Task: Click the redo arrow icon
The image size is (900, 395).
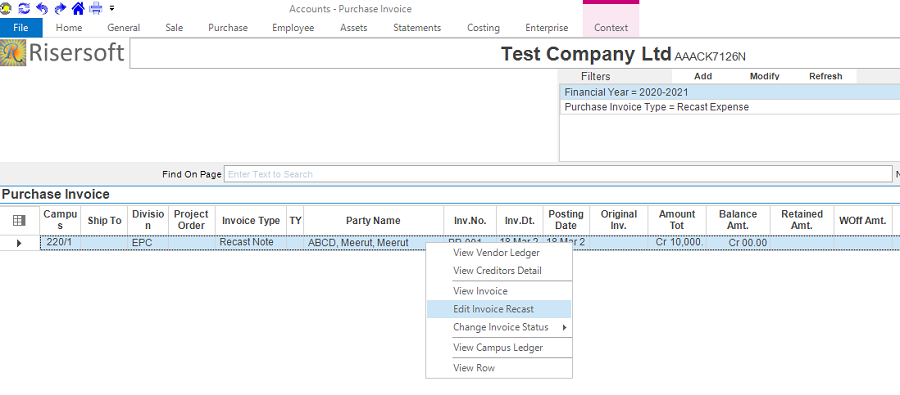Action: (60, 8)
